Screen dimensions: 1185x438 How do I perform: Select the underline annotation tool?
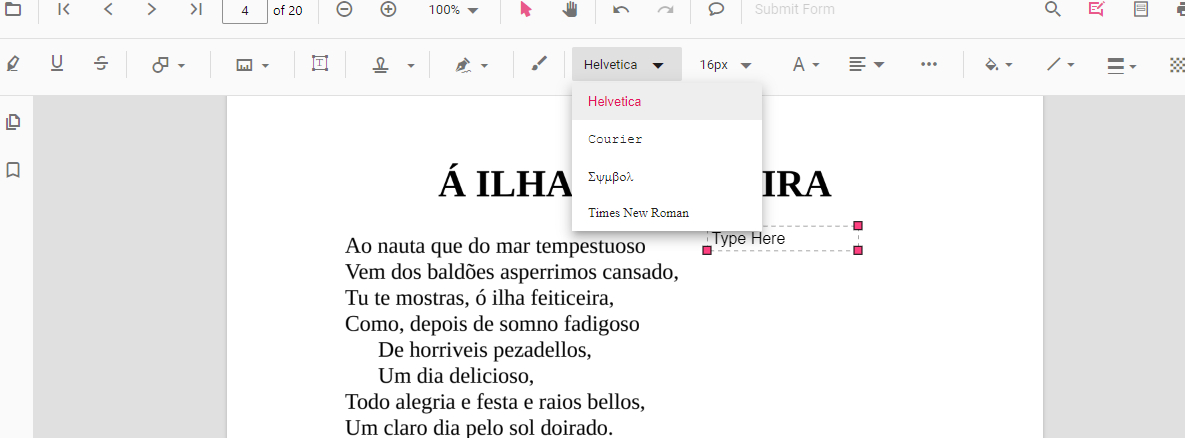click(x=57, y=63)
